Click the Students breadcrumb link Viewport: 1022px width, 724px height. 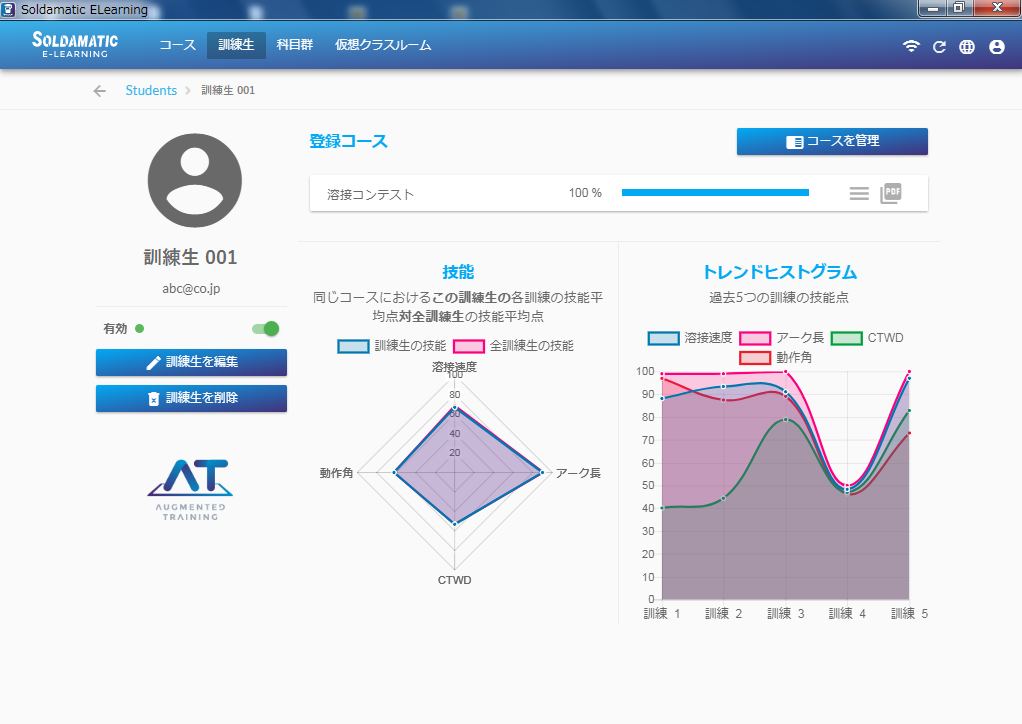151,91
